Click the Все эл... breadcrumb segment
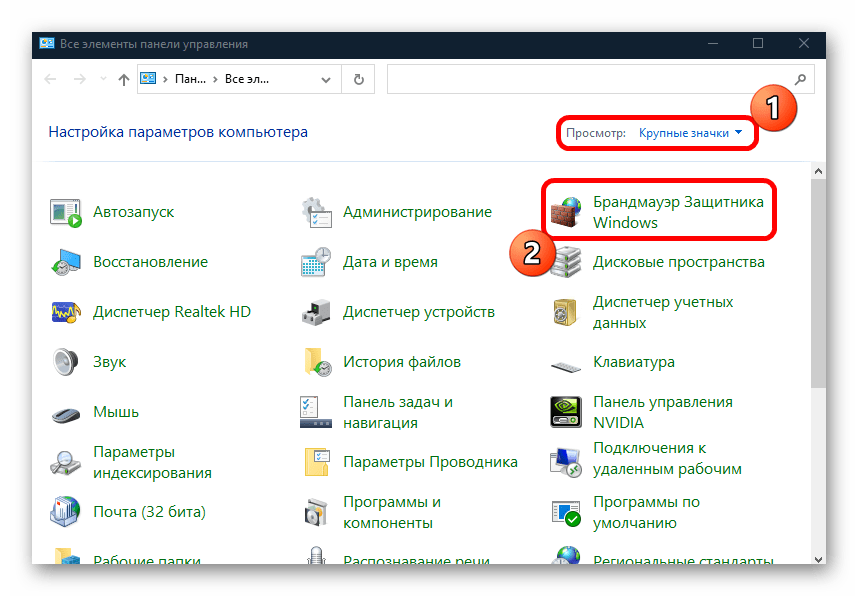The height and width of the screenshot is (596, 858). pos(247,79)
